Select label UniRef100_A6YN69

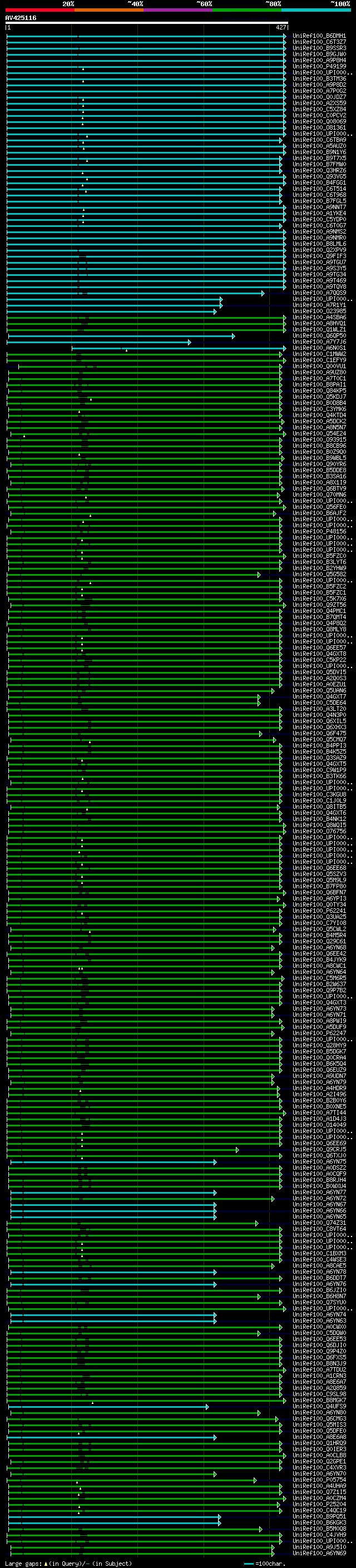(319, 1554)
